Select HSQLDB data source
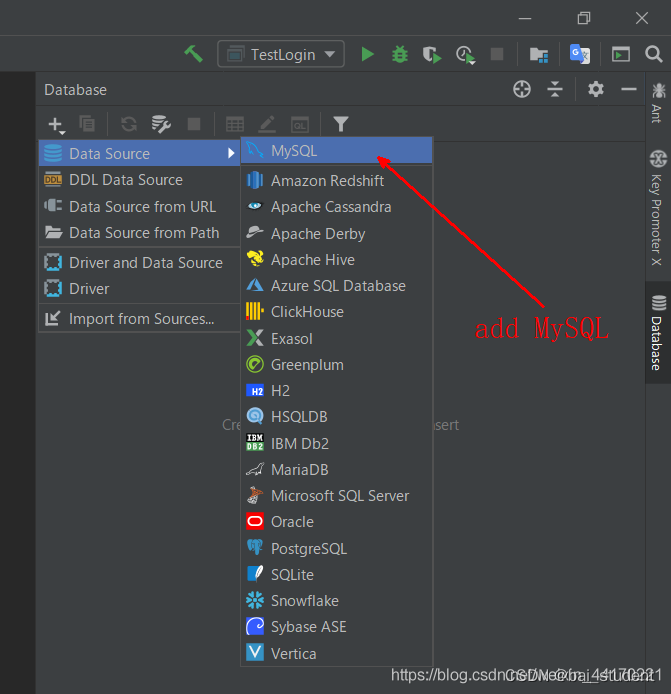 [x=336, y=416]
